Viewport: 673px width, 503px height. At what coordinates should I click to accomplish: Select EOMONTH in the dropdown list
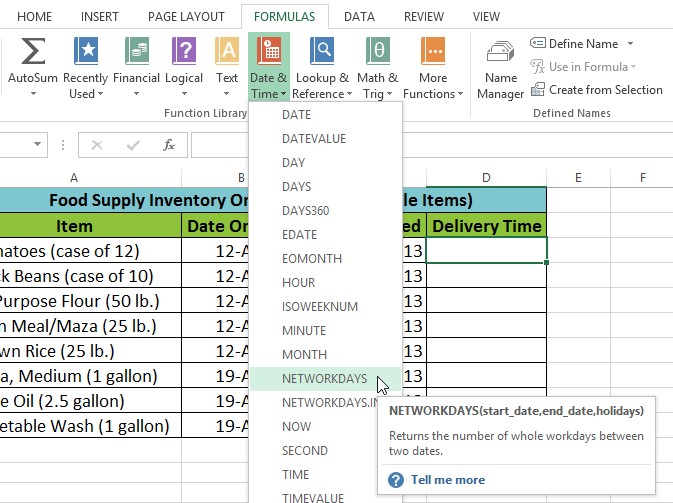[x=325, y=259]
